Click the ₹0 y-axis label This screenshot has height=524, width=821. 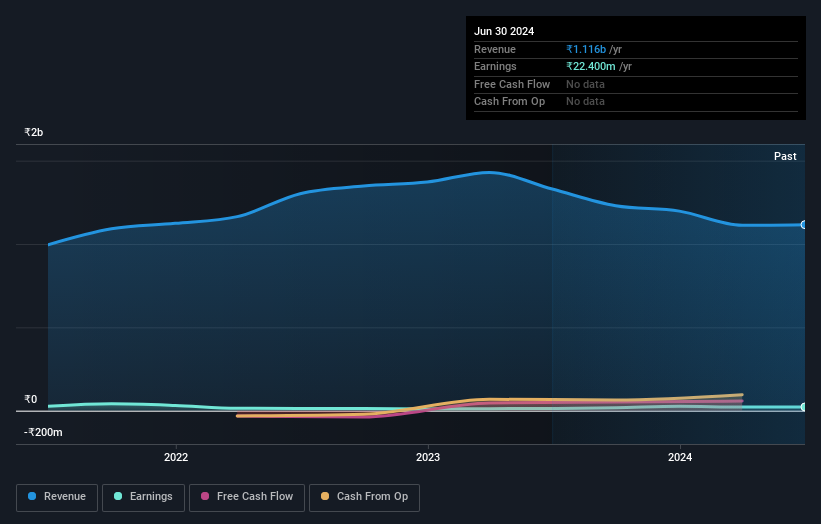(x=30, y=399)
